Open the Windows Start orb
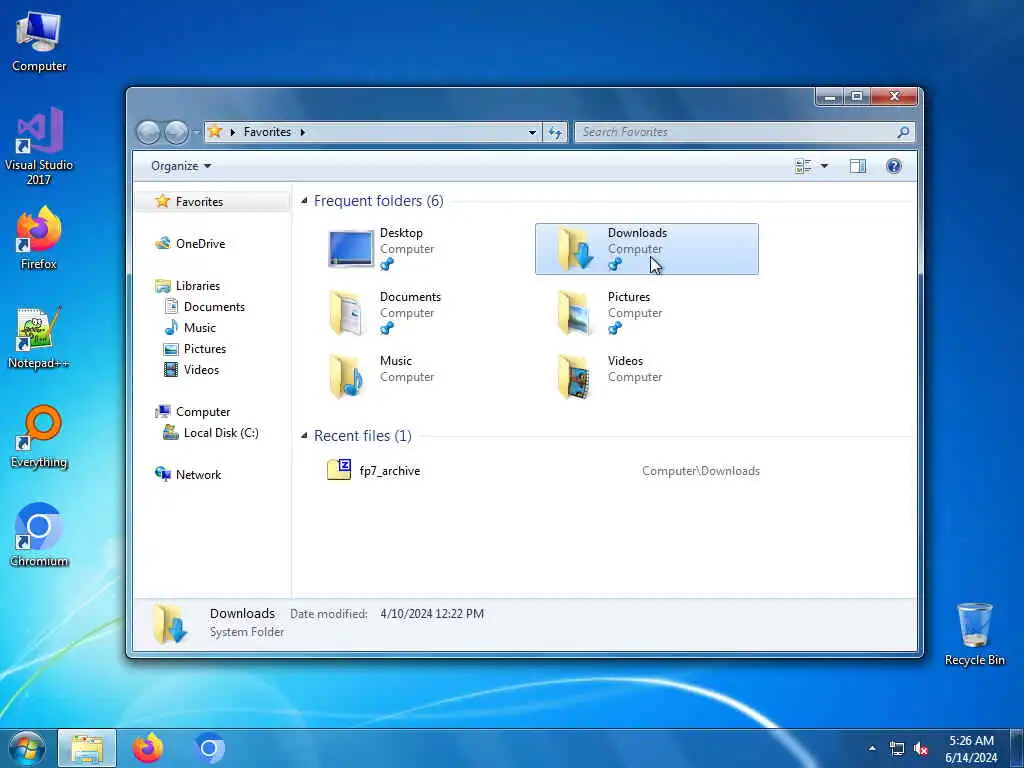The image size is (1024, 768). tap(27, 748)
